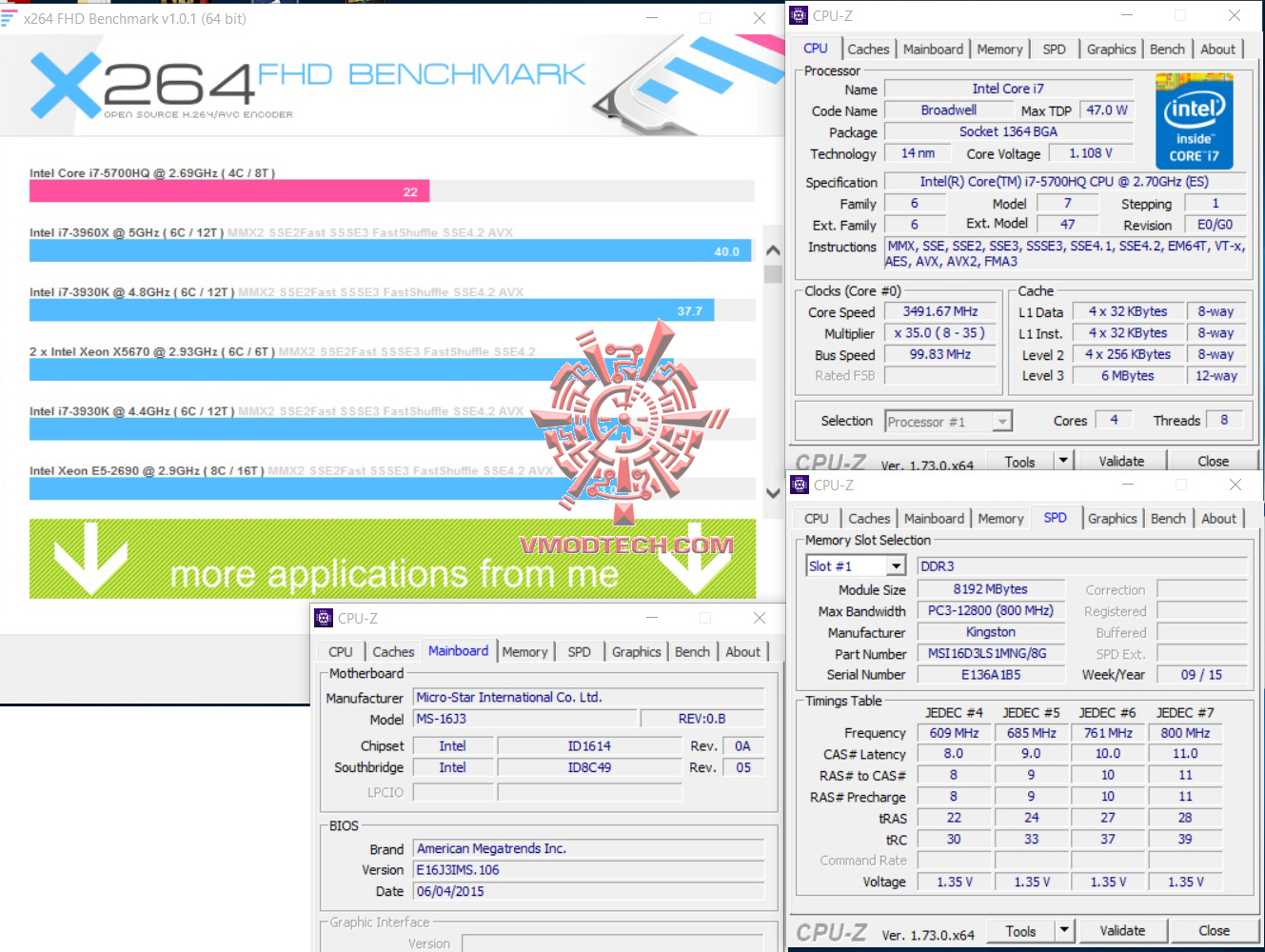Viewport: 1265px width, 952px height.
Task: Open the Graphics tab in the Processor CPU-Z window
Action: 1111,49
